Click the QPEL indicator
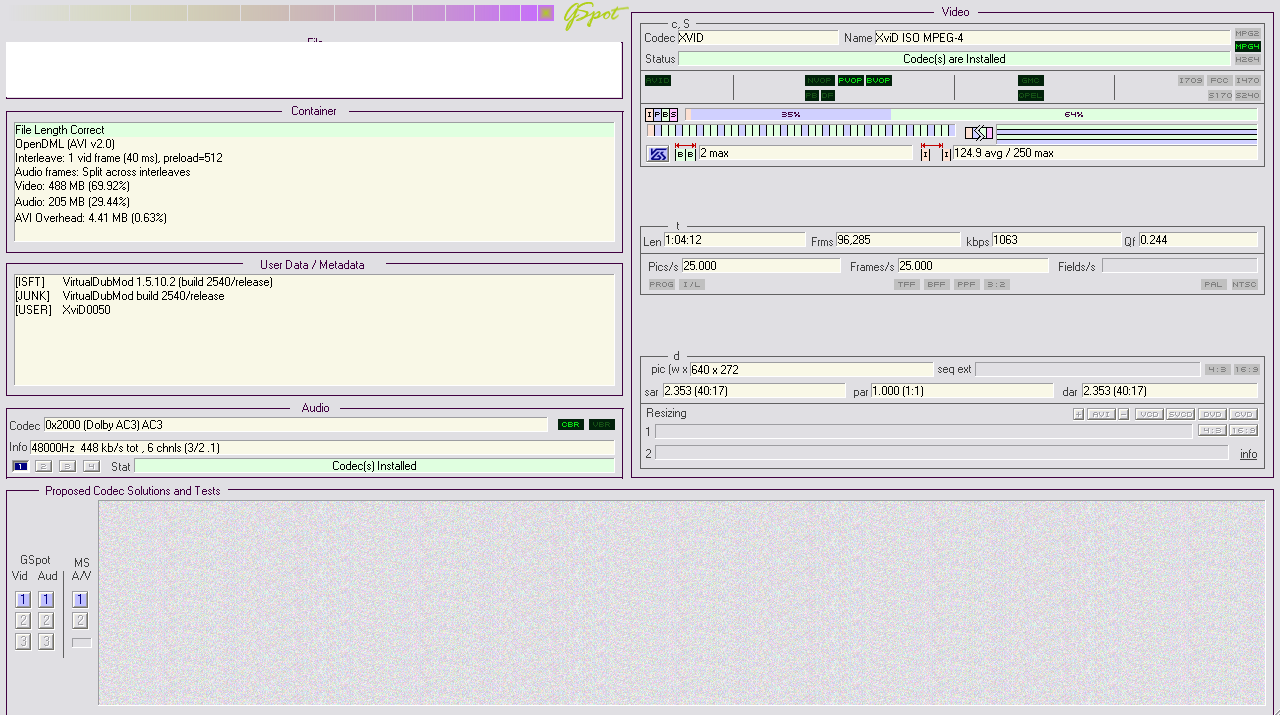 1031,95
